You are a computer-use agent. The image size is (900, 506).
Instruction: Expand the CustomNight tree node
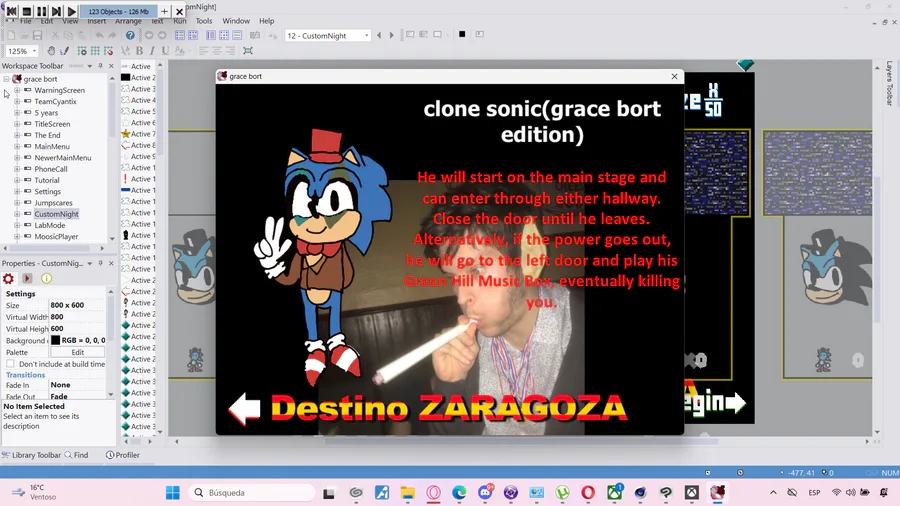(17, 214)
